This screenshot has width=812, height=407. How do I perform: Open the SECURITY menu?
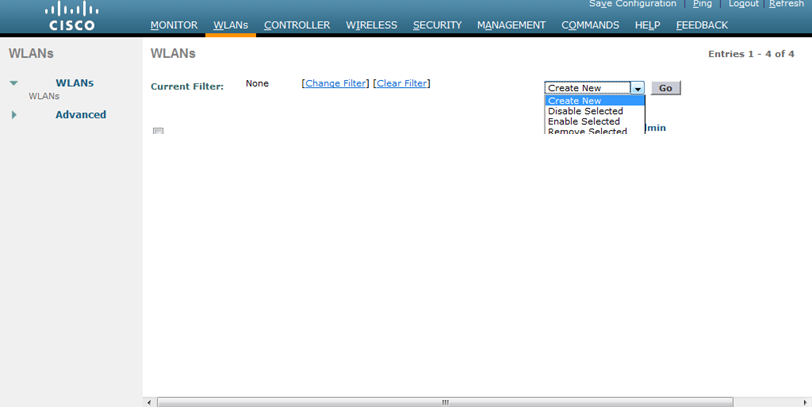(437, 25)
